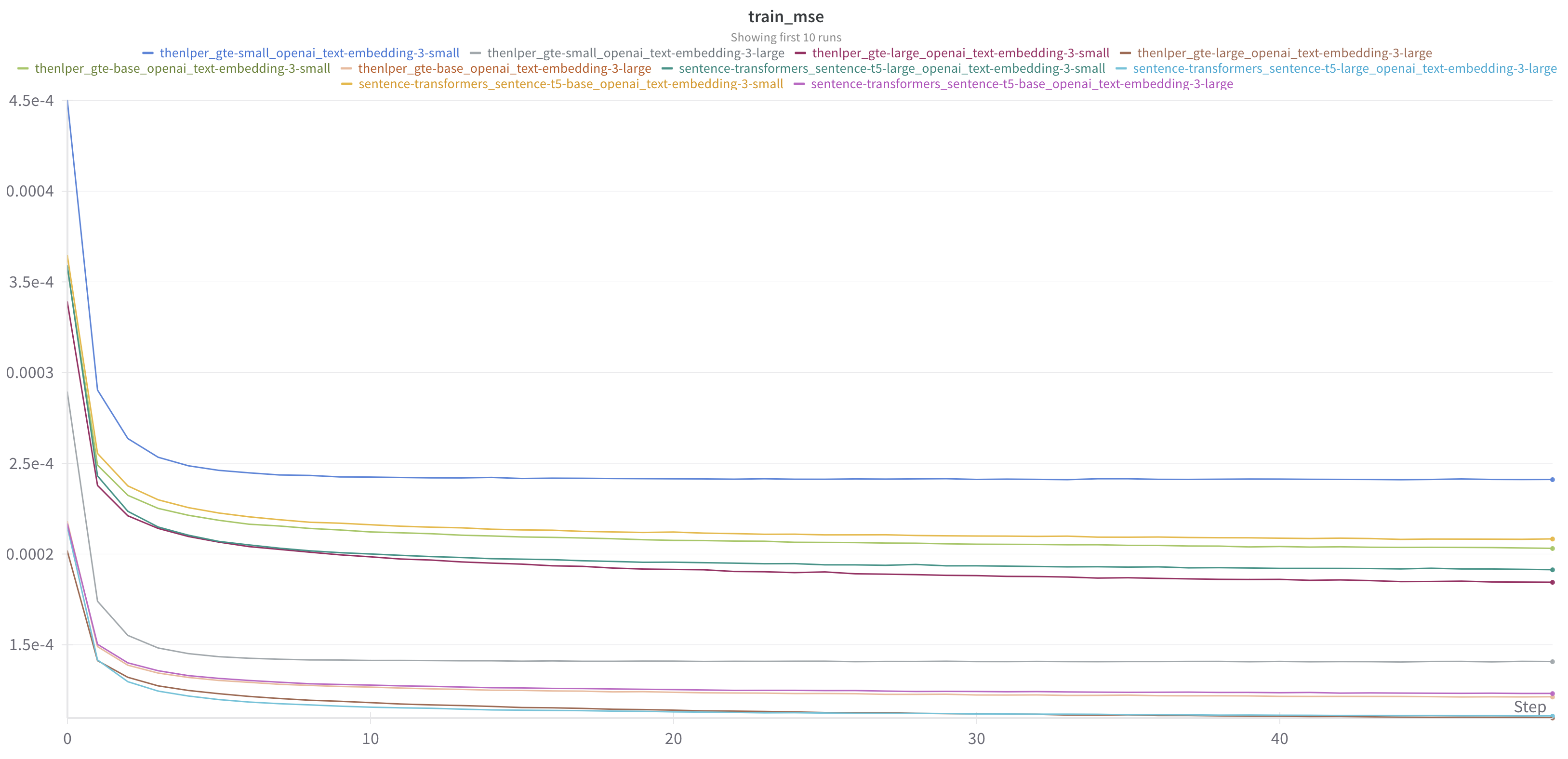Click the Step axis label
This screenshot has width=1568, height=759.
pyautogui.click(x=1529, y=707)
